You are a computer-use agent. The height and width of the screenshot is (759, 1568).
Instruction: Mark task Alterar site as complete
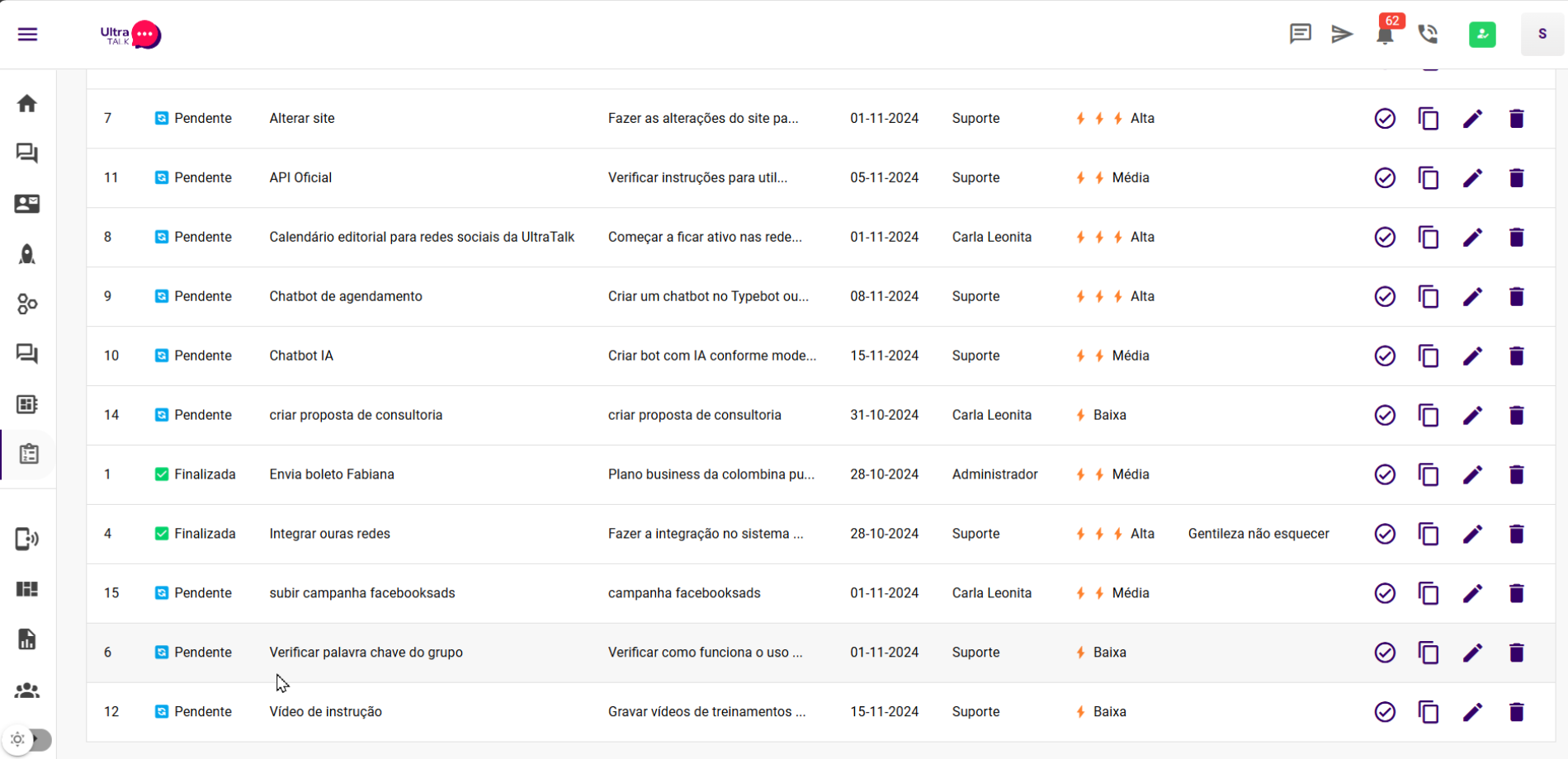tap(1385, 119)
